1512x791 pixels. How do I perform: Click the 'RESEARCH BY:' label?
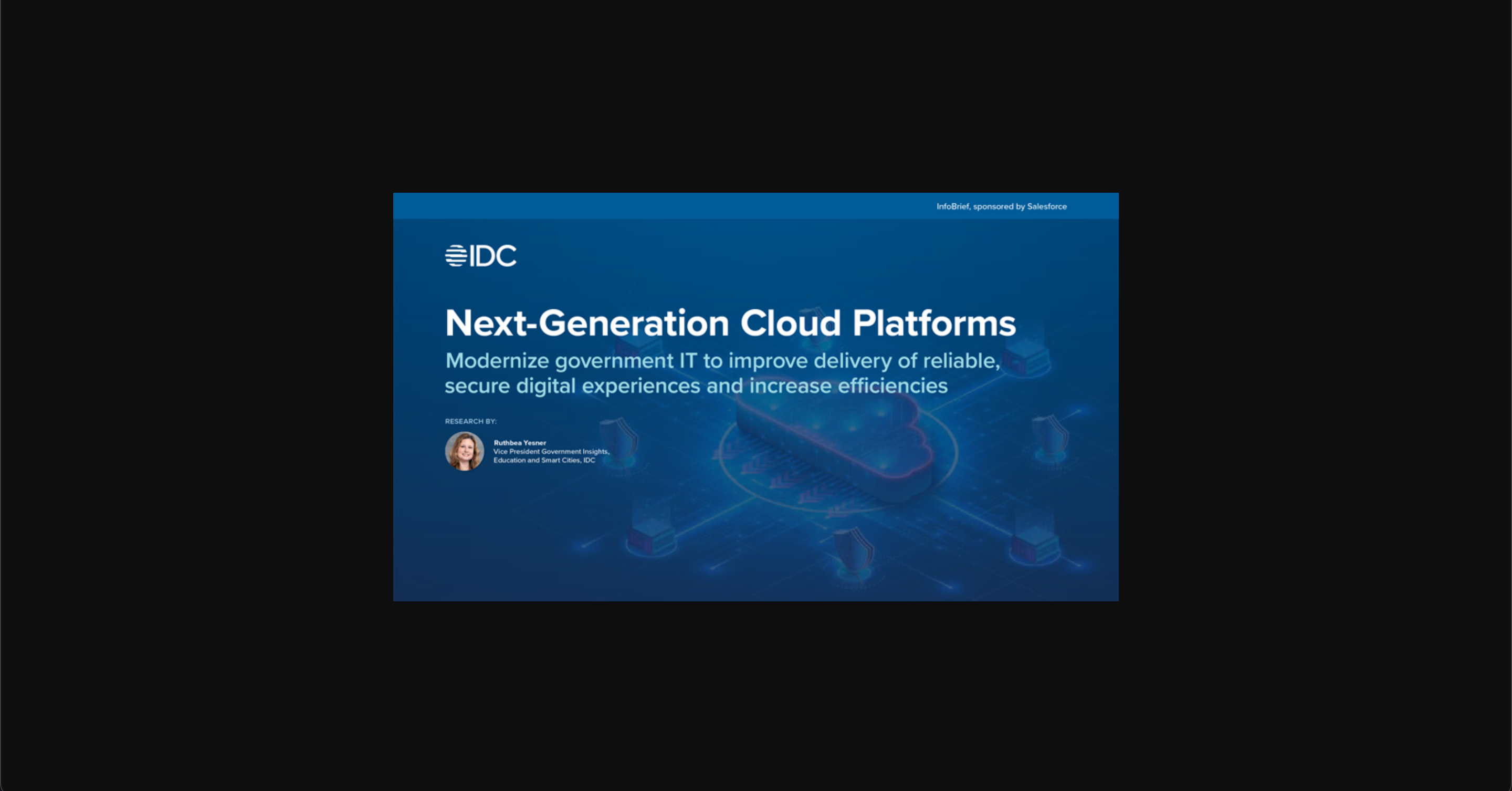click(470, 421)
